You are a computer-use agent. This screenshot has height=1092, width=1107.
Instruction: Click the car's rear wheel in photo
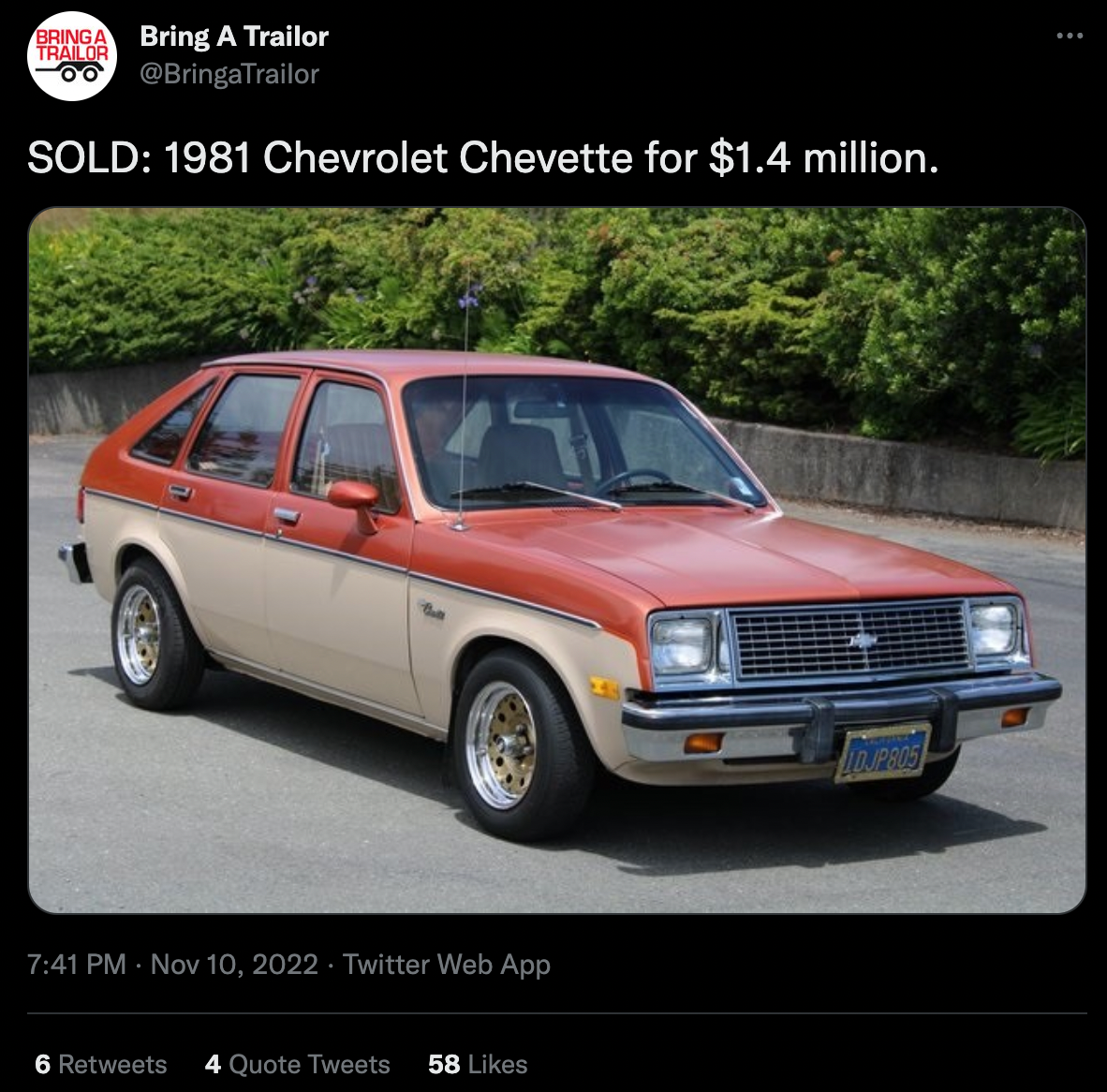click(x=140, y=634)
